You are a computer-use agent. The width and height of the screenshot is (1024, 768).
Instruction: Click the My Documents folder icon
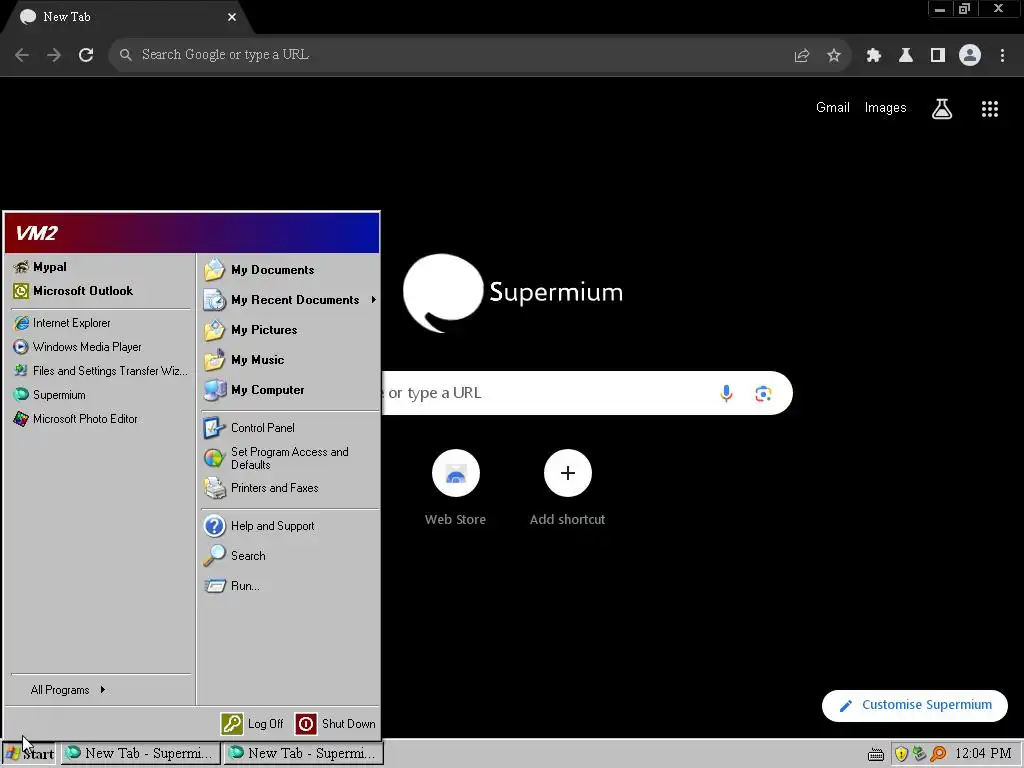point(214,270)
